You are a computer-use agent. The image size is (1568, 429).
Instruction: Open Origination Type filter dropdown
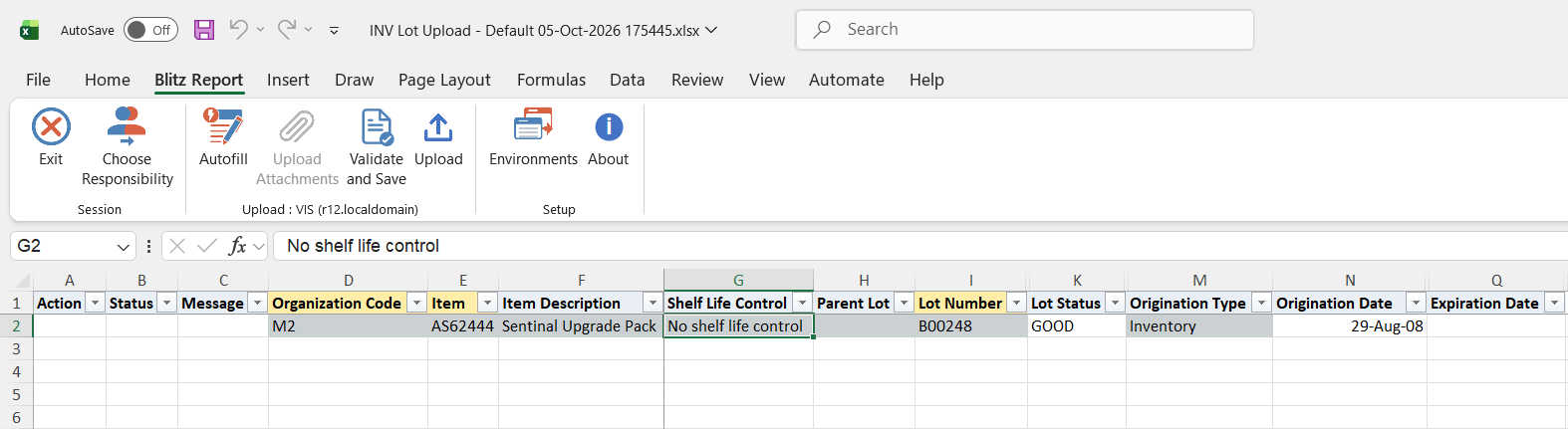[1261, 303]
